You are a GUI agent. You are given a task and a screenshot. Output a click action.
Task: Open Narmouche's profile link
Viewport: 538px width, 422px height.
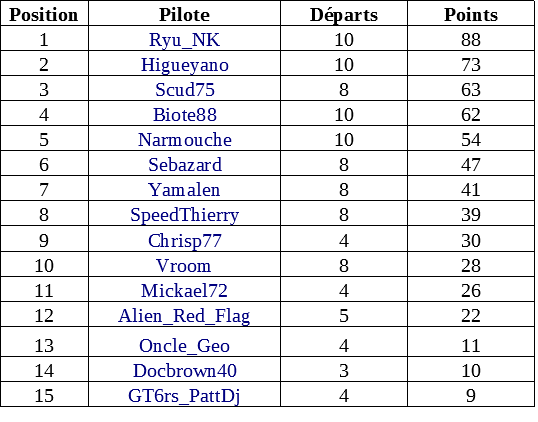point(185,140)
